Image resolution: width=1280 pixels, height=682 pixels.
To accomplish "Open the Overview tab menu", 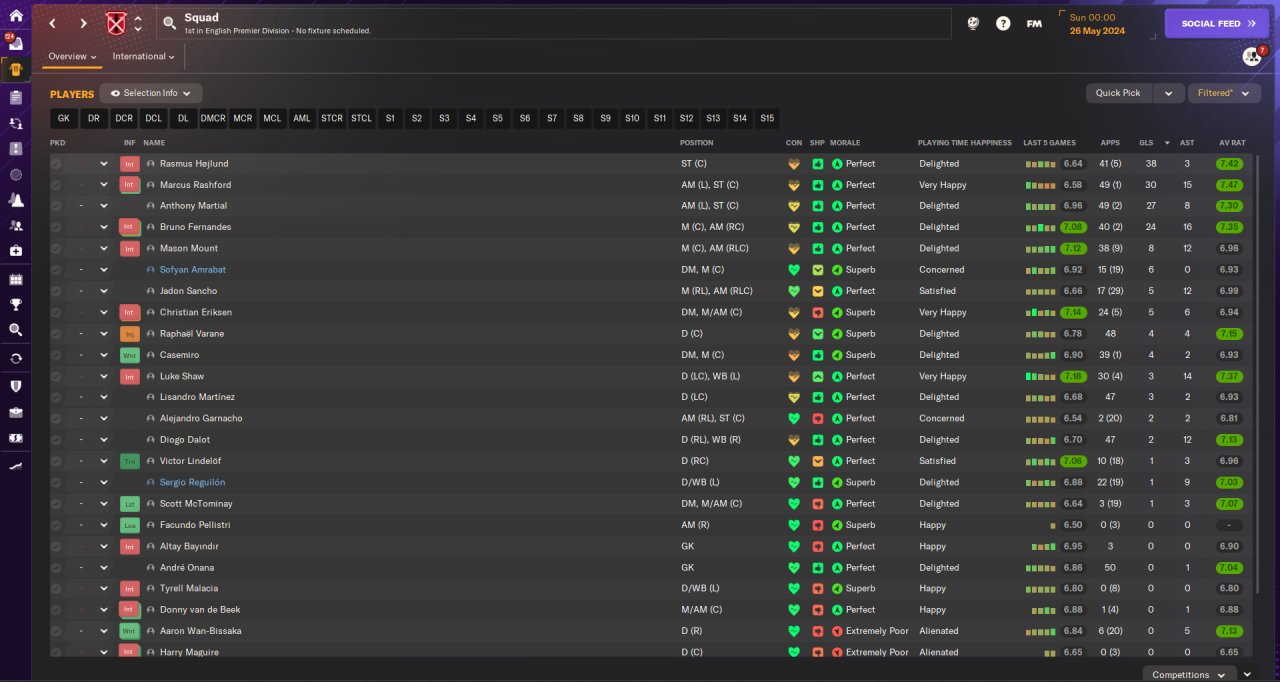I will pyautogui.click(x=73, y=57).
